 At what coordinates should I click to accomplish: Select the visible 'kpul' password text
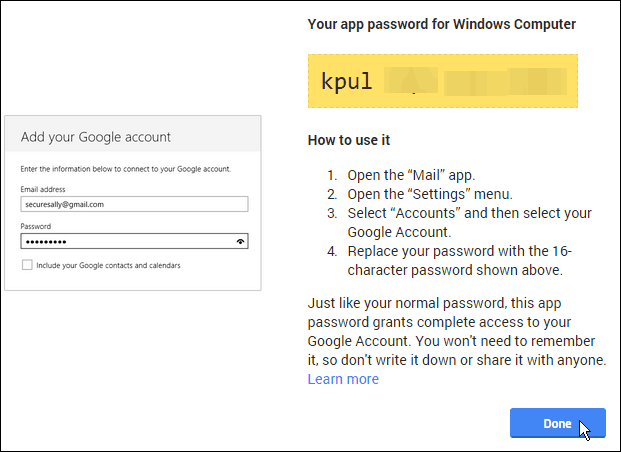pyautogui.click(x=347, y=81)
